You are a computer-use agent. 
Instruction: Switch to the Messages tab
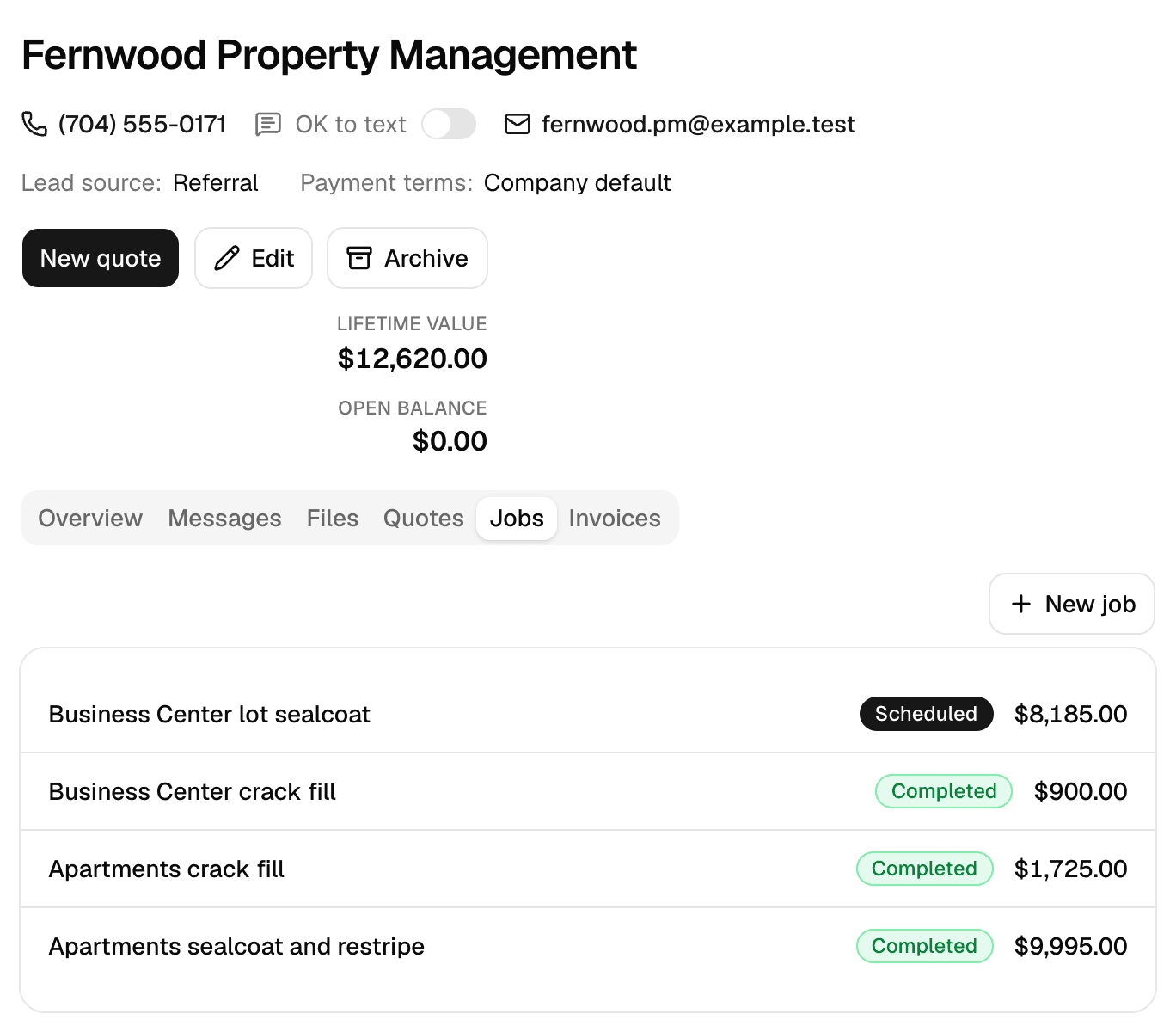click(x=224, y=518)
